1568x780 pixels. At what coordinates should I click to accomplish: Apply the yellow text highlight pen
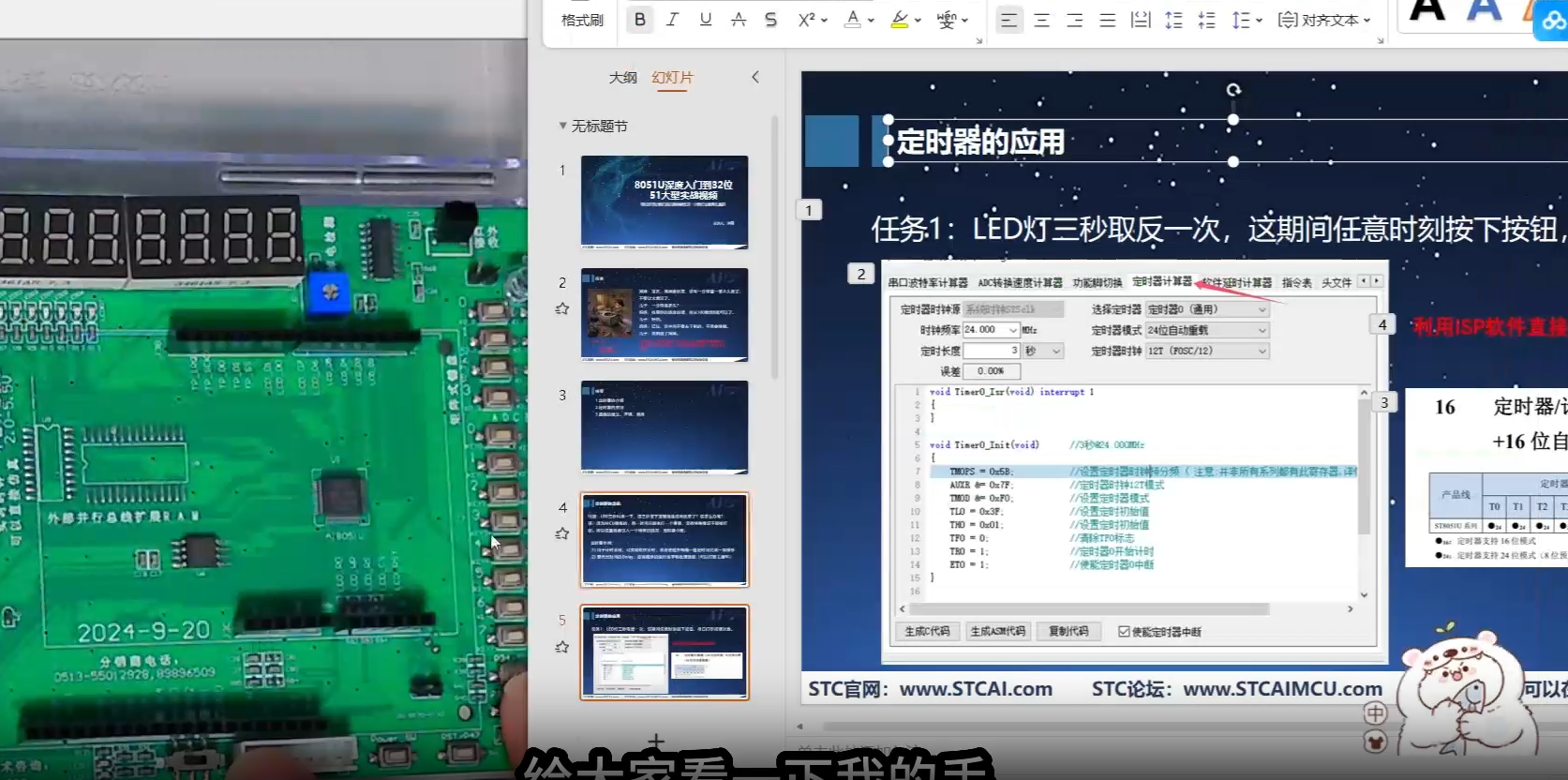(900, 20)
